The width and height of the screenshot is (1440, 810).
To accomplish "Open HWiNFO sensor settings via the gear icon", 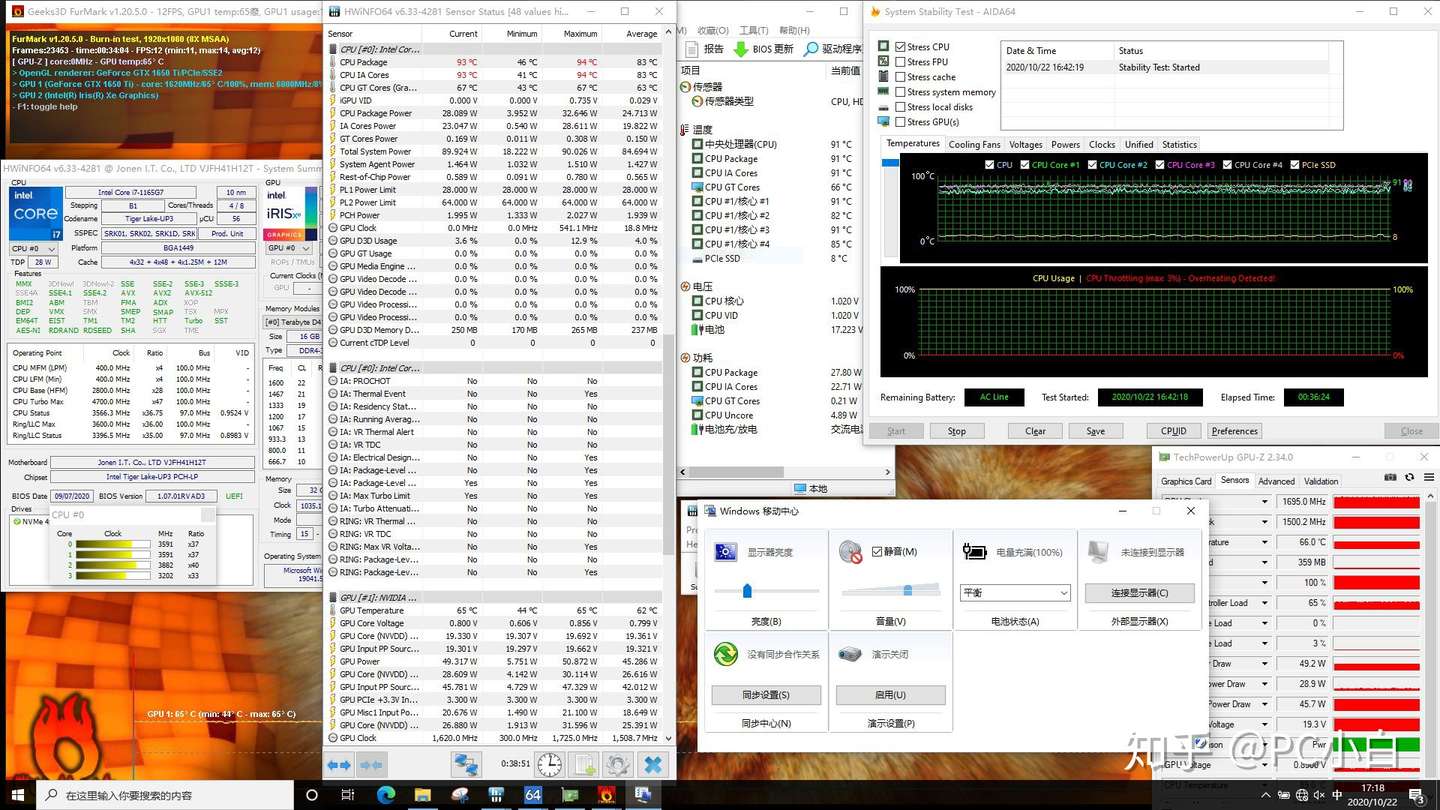I will coord(617,763).
